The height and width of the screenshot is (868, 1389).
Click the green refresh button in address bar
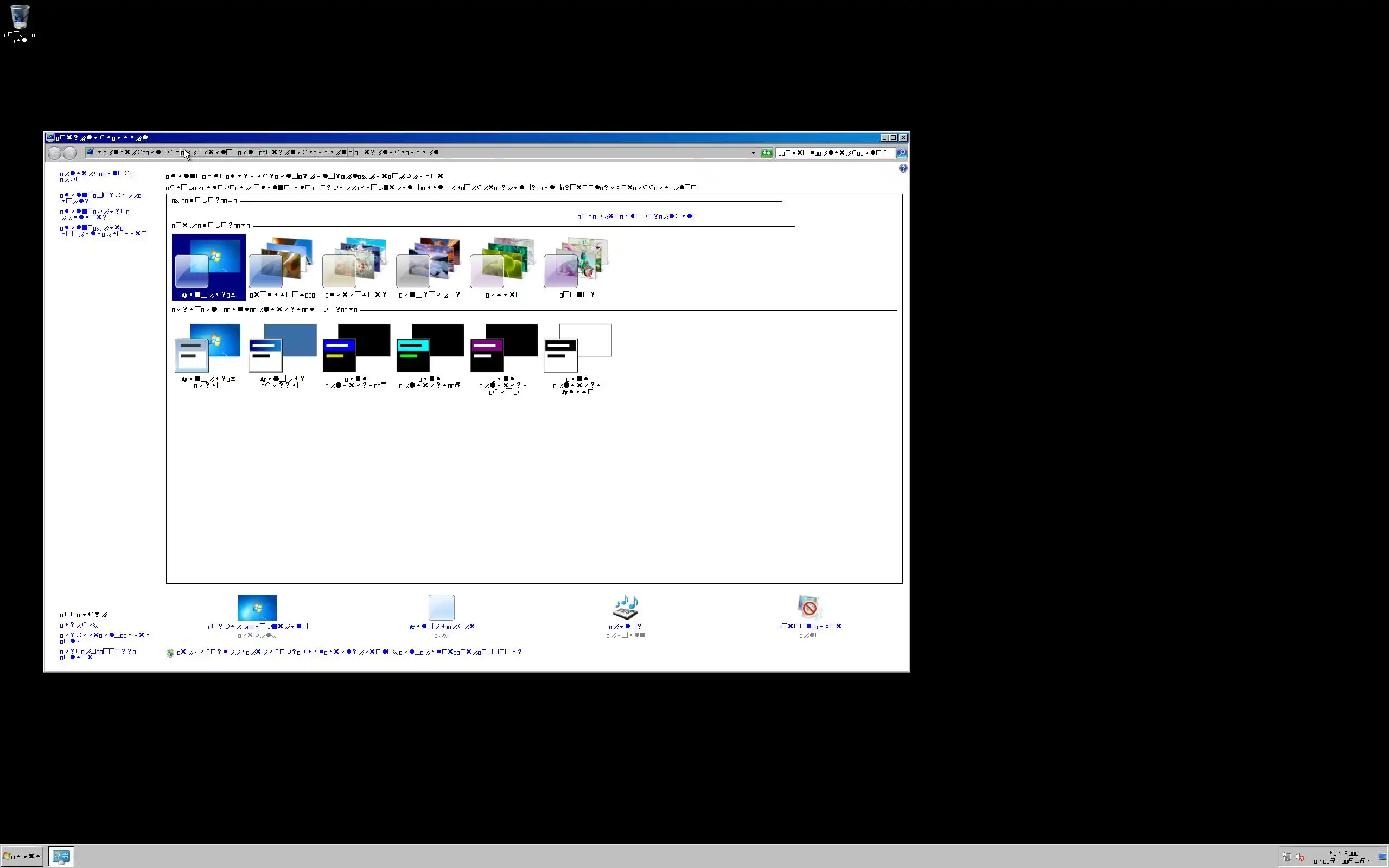tap(766, 152)
